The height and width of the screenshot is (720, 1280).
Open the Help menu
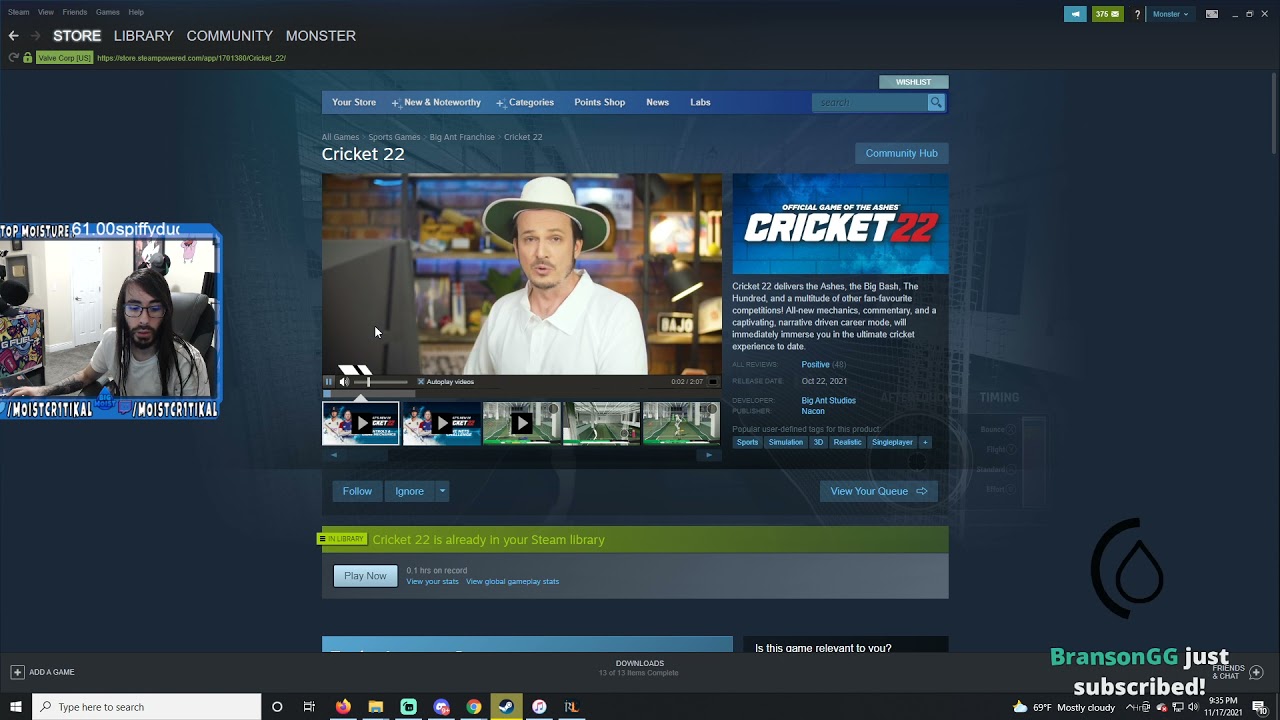click(x=136, y=12)
